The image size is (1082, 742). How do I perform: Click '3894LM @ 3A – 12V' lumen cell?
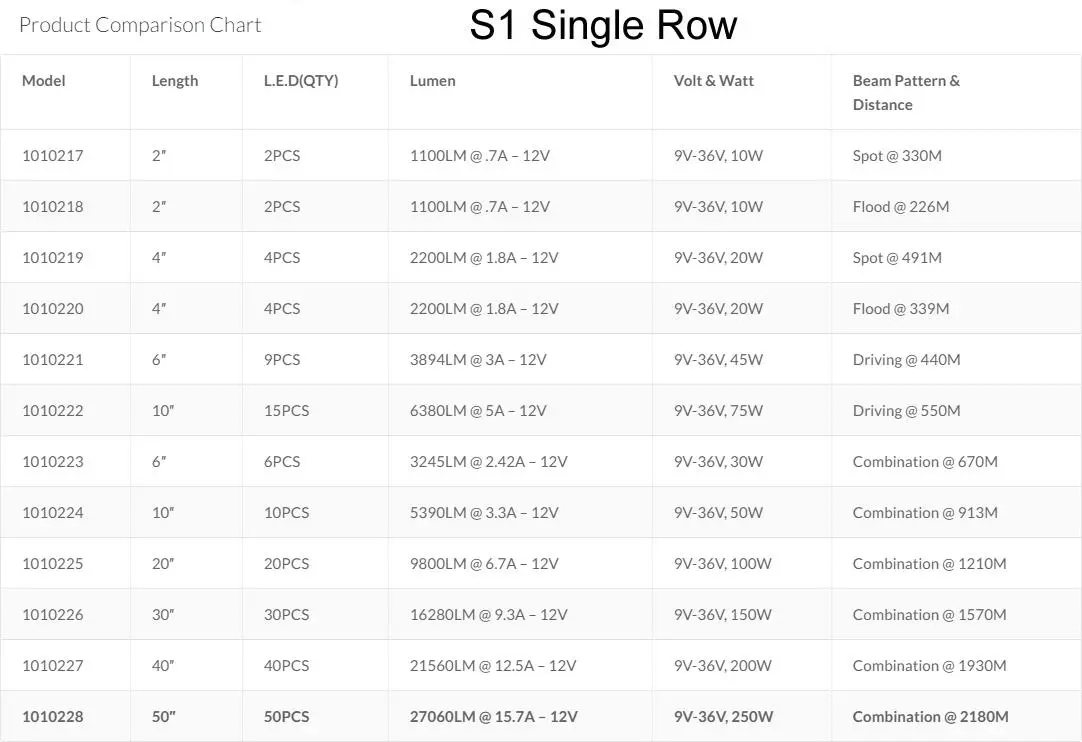[x=478, y=360]
